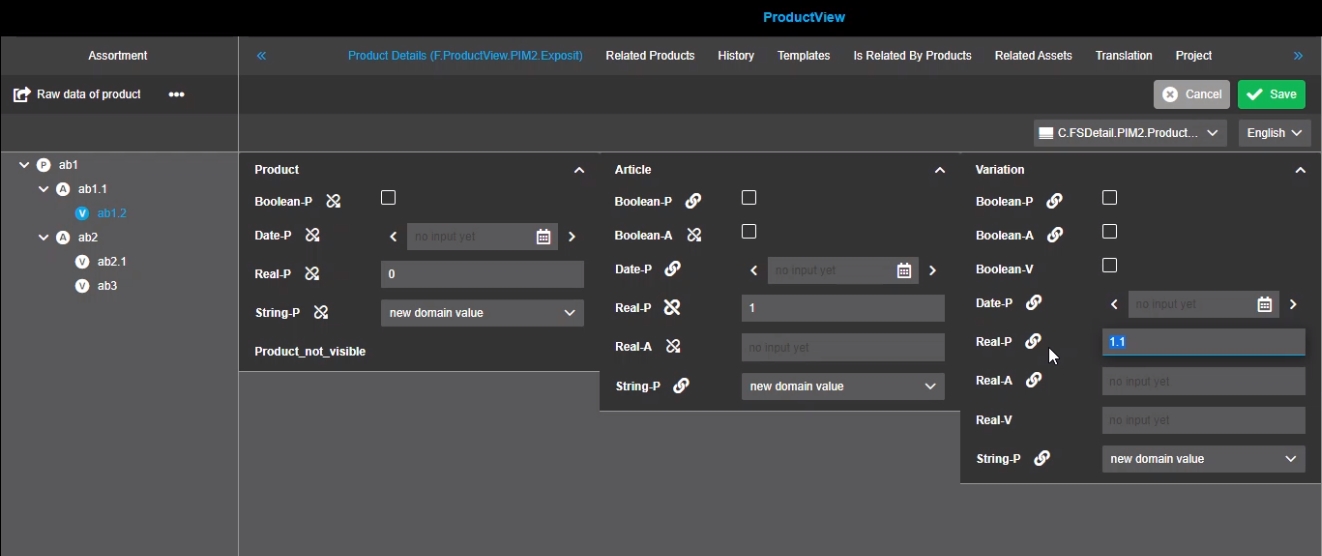
Task: Click the Cancel button
Action: pos(1191,94)
